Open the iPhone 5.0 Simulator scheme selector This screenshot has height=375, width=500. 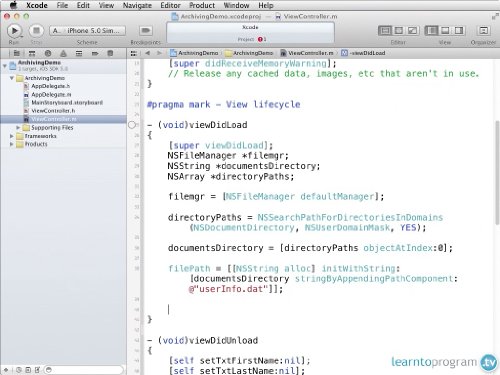click(x=88, y=31)
